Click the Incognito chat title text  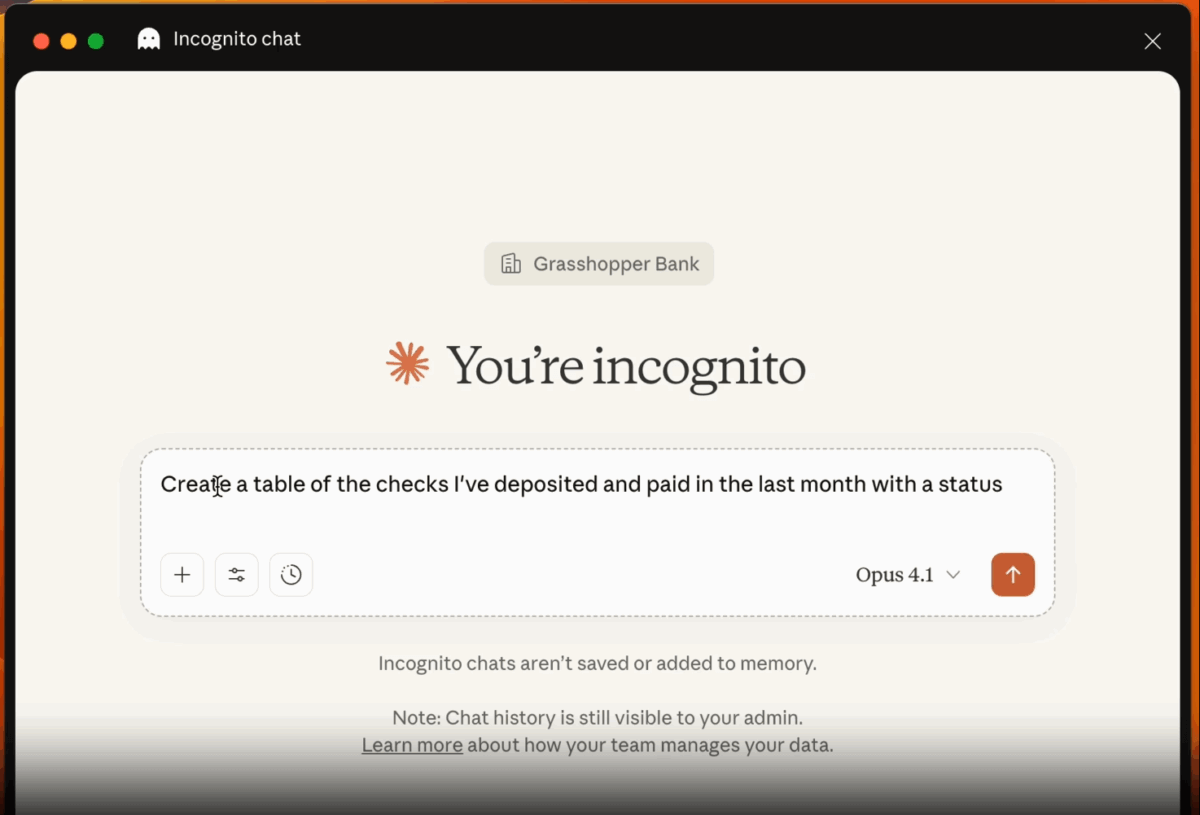click(237, 39)
